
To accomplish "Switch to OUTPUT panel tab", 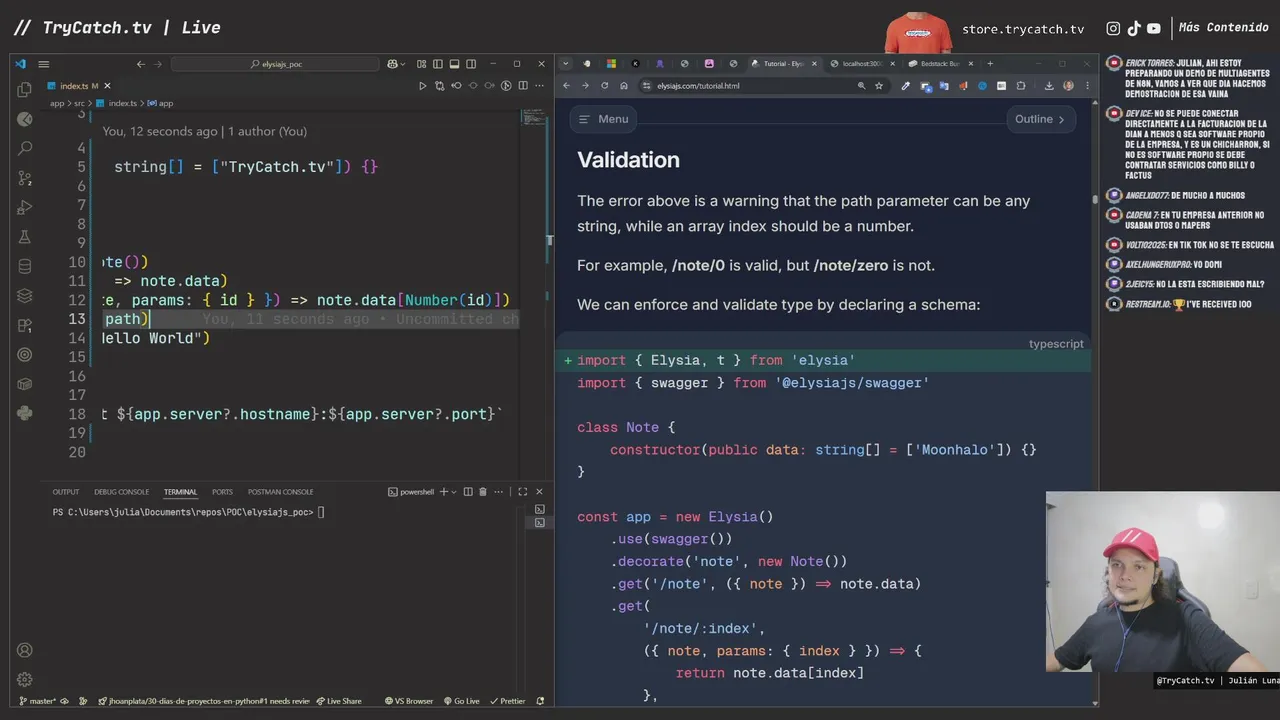I will coord(66,492).
